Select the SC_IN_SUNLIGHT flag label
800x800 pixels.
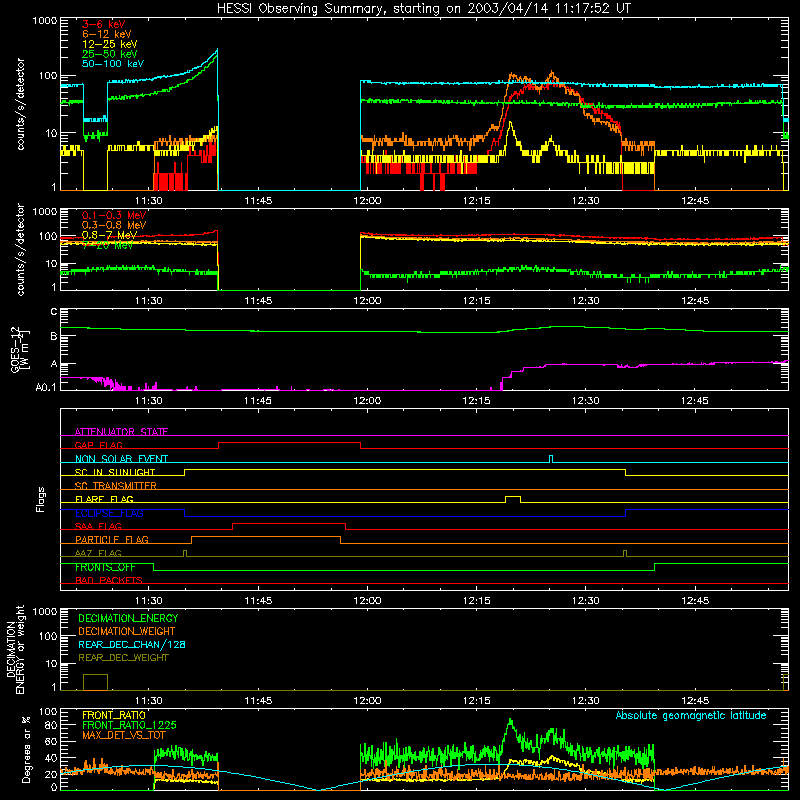pyautogui.click(x=115, y=472)
